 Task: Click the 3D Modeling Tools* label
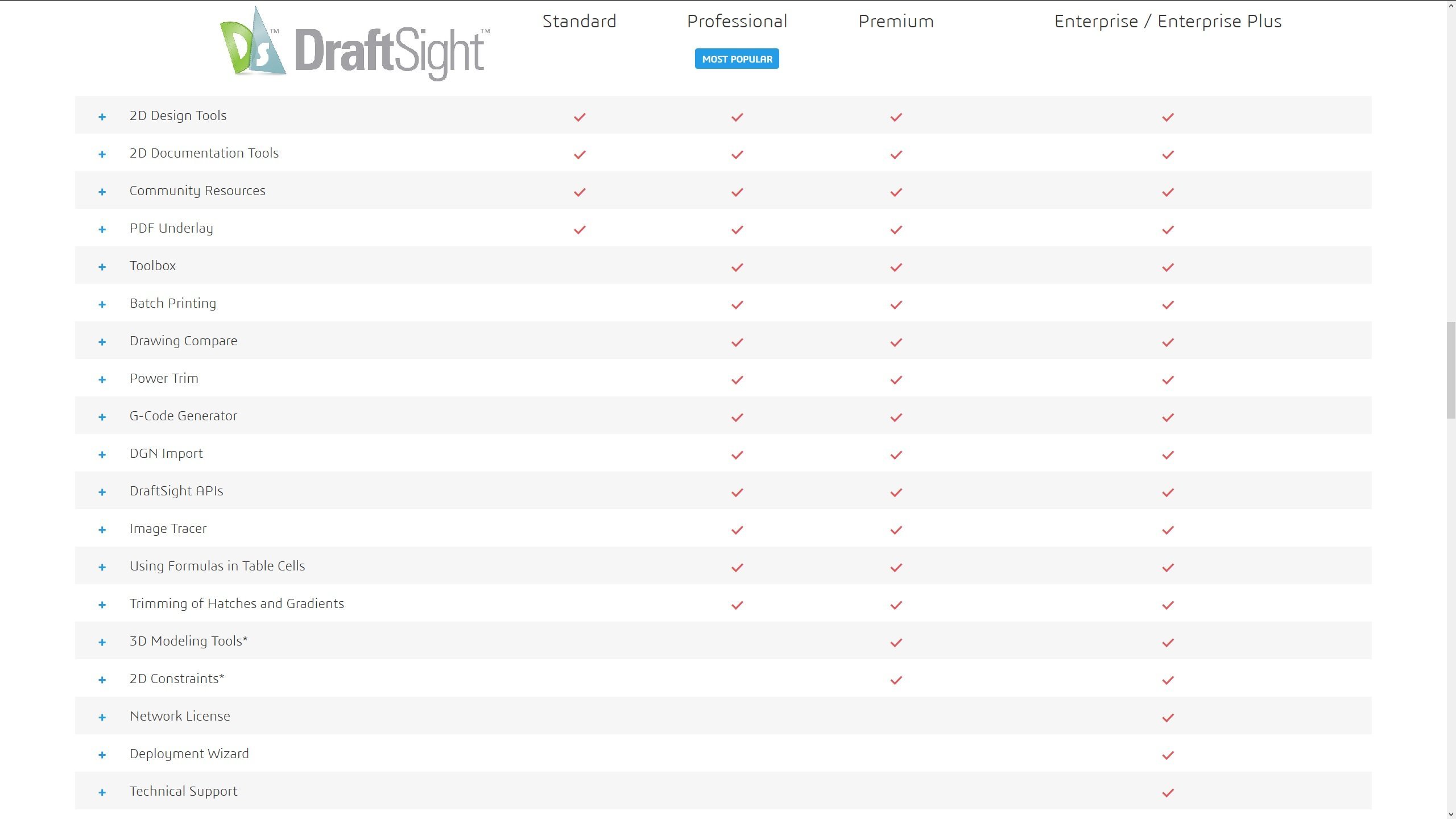pyautogui.click(x=188, y=642)
